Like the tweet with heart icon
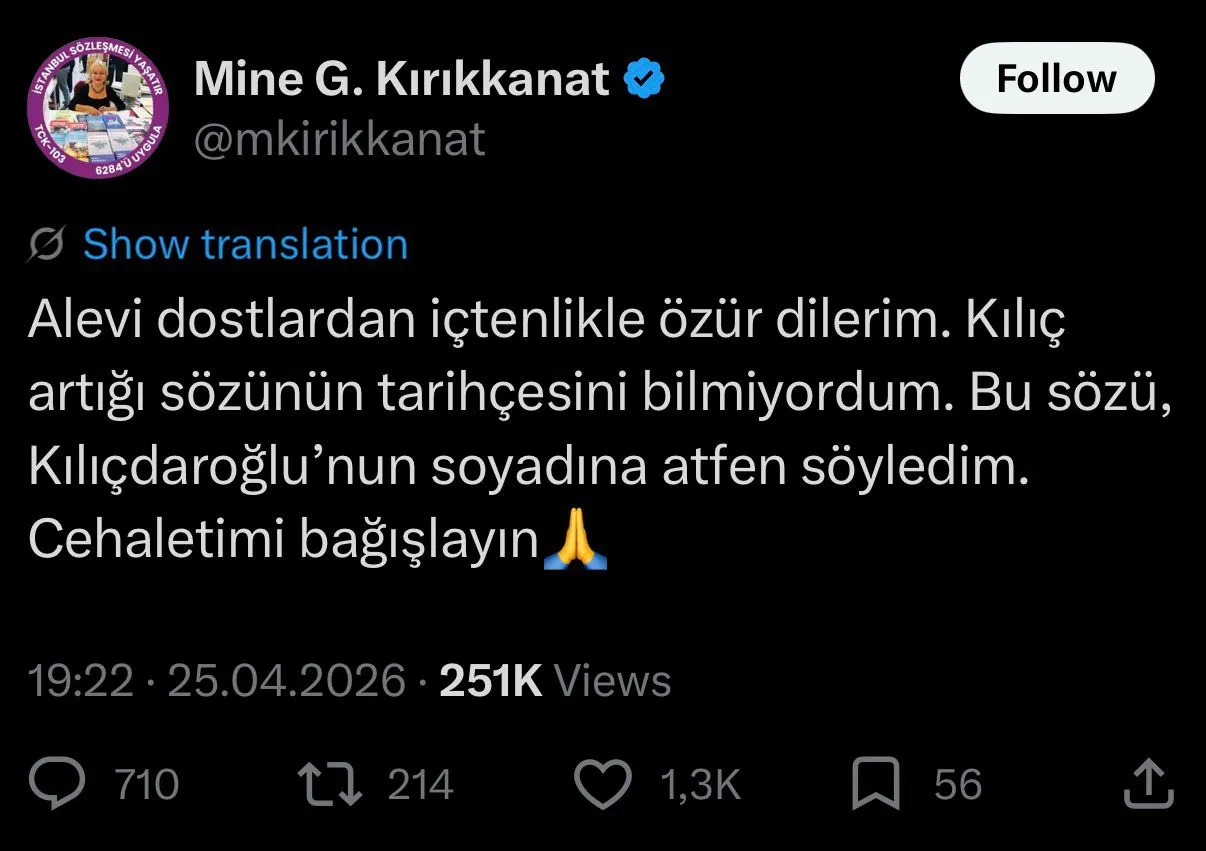Image resolution: width=1206 pixels, height=851 pixels. tap(606, 785)
